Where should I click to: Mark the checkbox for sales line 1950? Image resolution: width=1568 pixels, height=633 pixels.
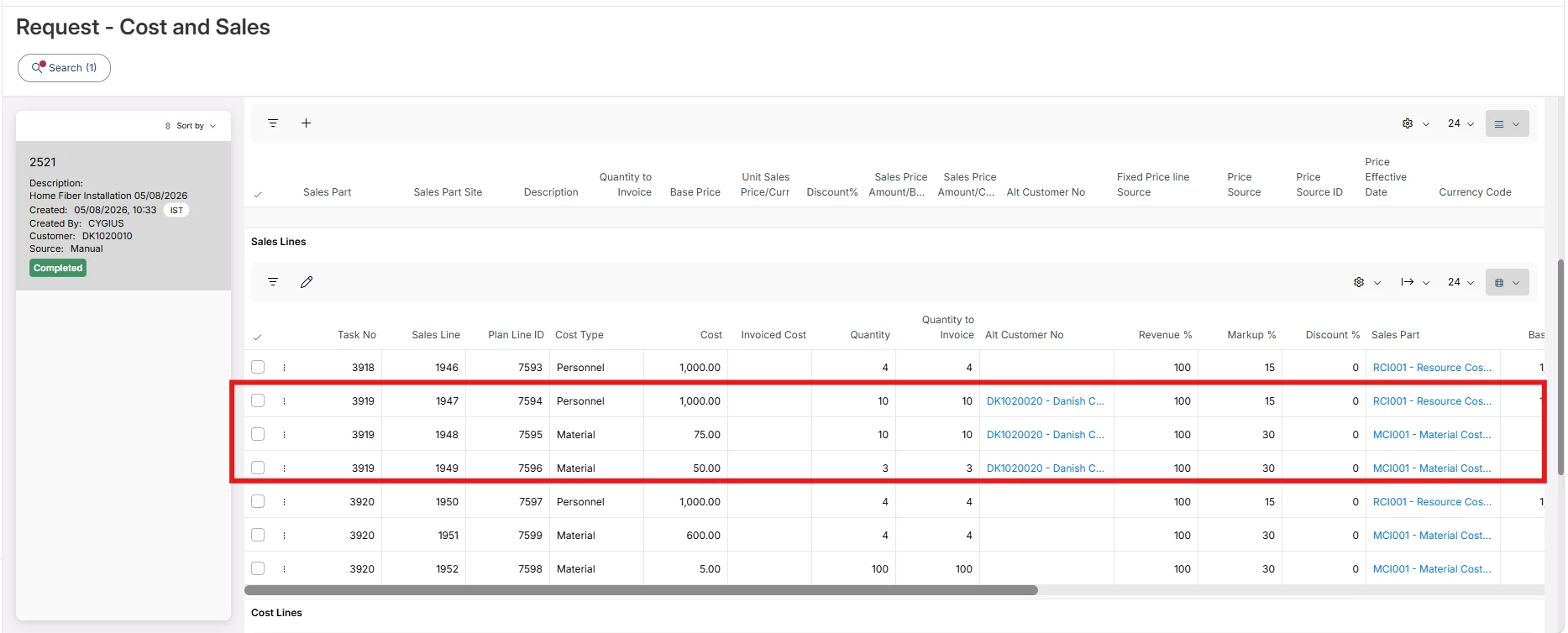click(x=258, y=501)
